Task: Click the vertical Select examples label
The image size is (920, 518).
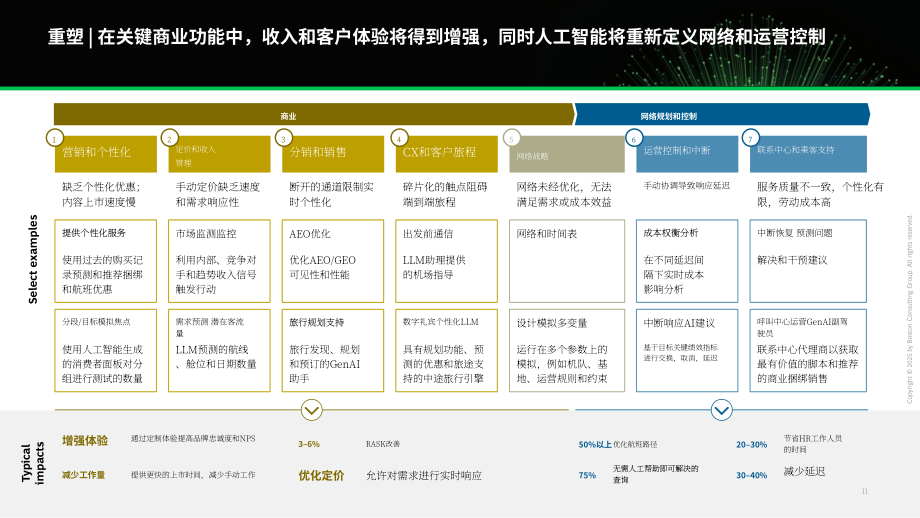Action: [x=33, y=259]
